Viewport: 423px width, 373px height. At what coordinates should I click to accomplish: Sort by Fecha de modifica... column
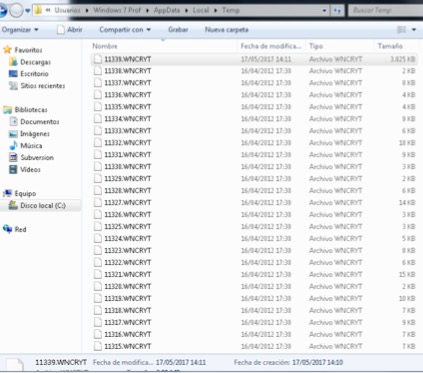tap(271, 46)
